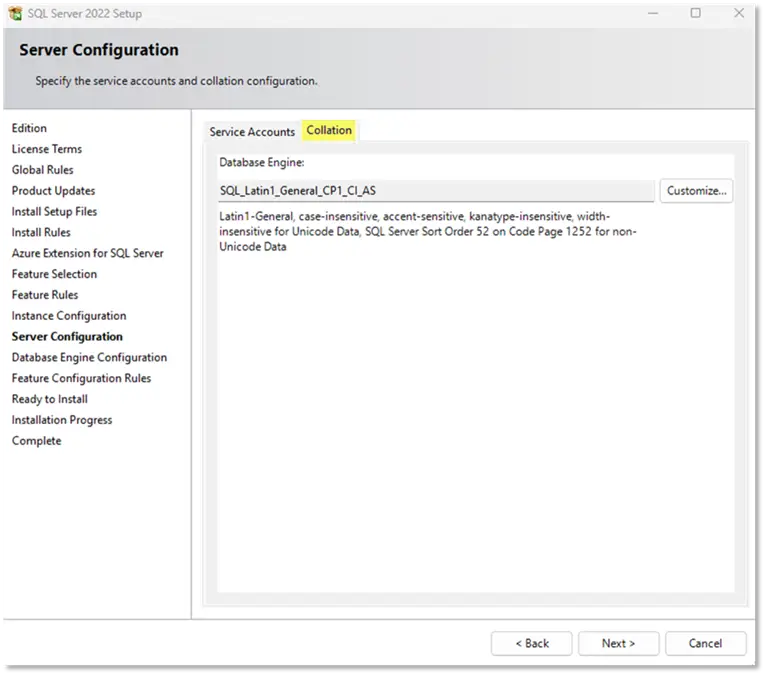
Task: Select Database Engine Configuration step
Action: 89,358
